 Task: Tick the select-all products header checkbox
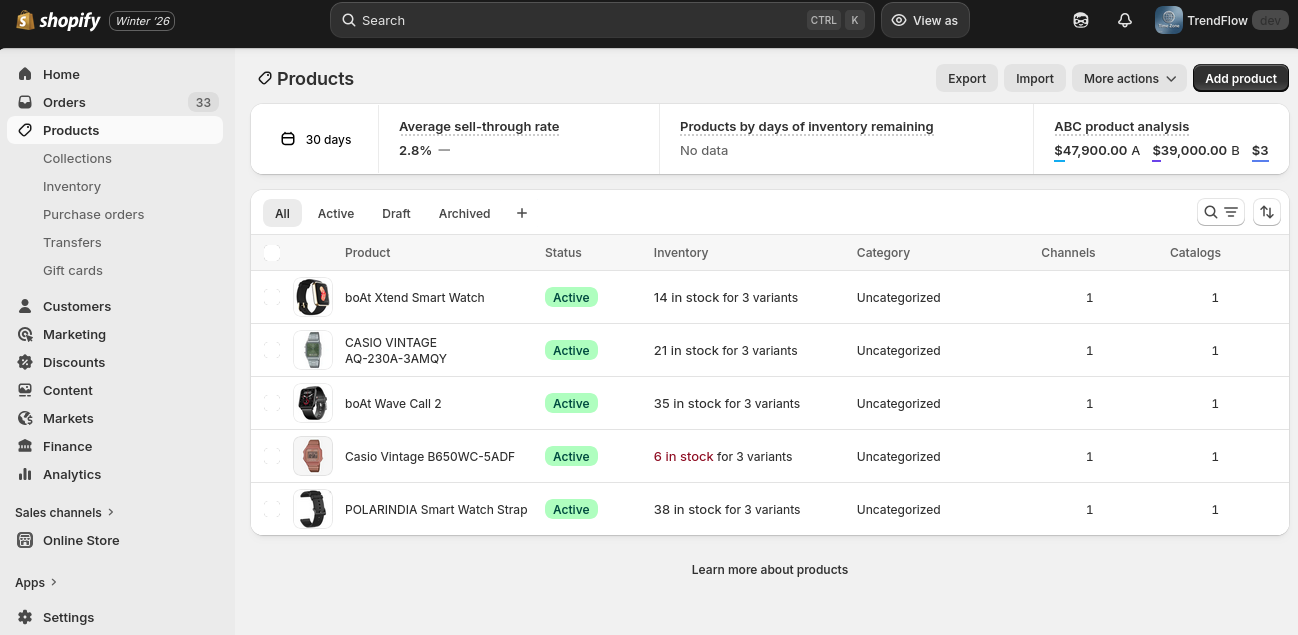pos(272,253)
